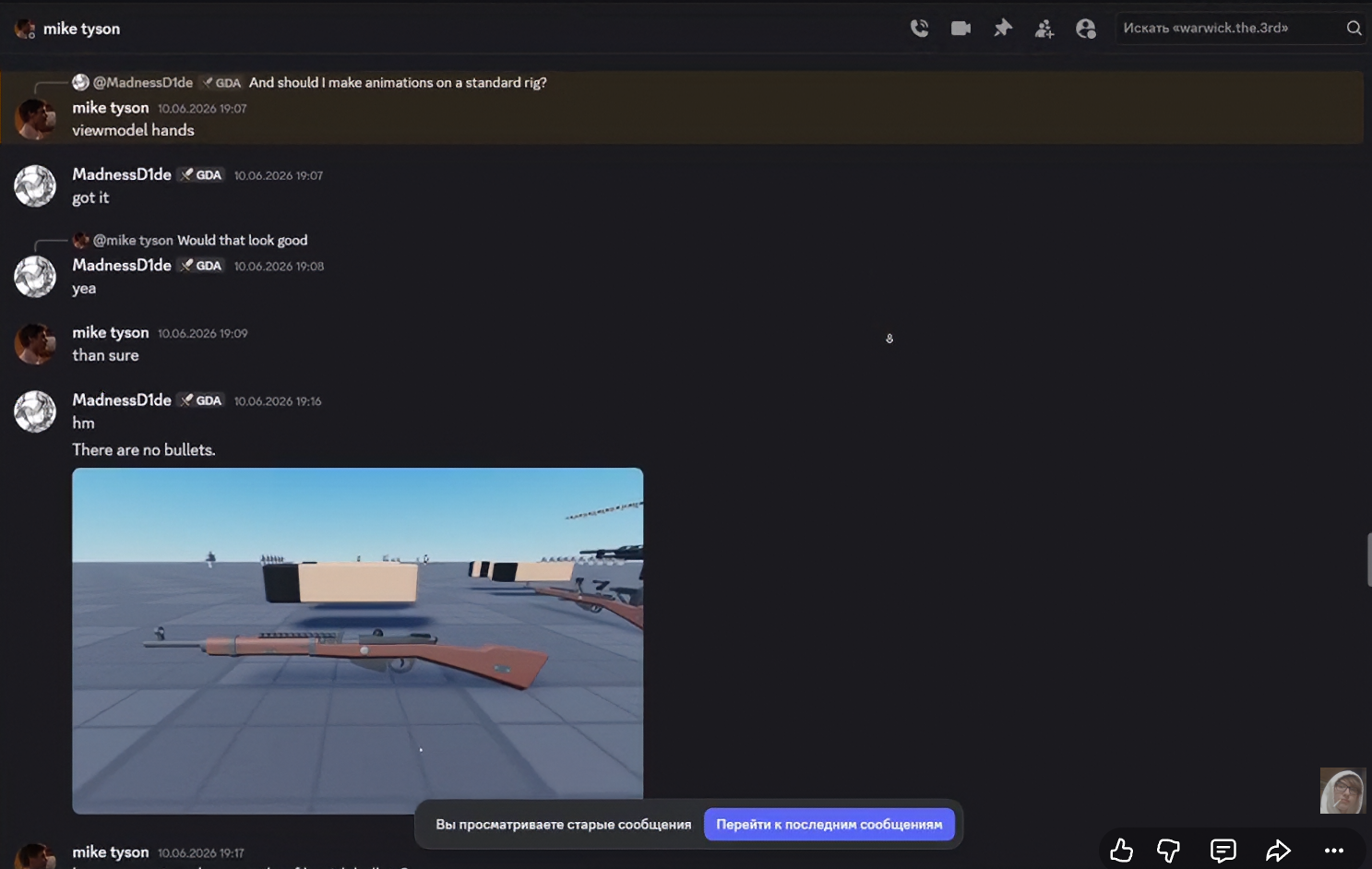The height and width of the screenshot is (869, 1372).
Task: Like the video with thumbs up
Action: tap(1121, 850)
